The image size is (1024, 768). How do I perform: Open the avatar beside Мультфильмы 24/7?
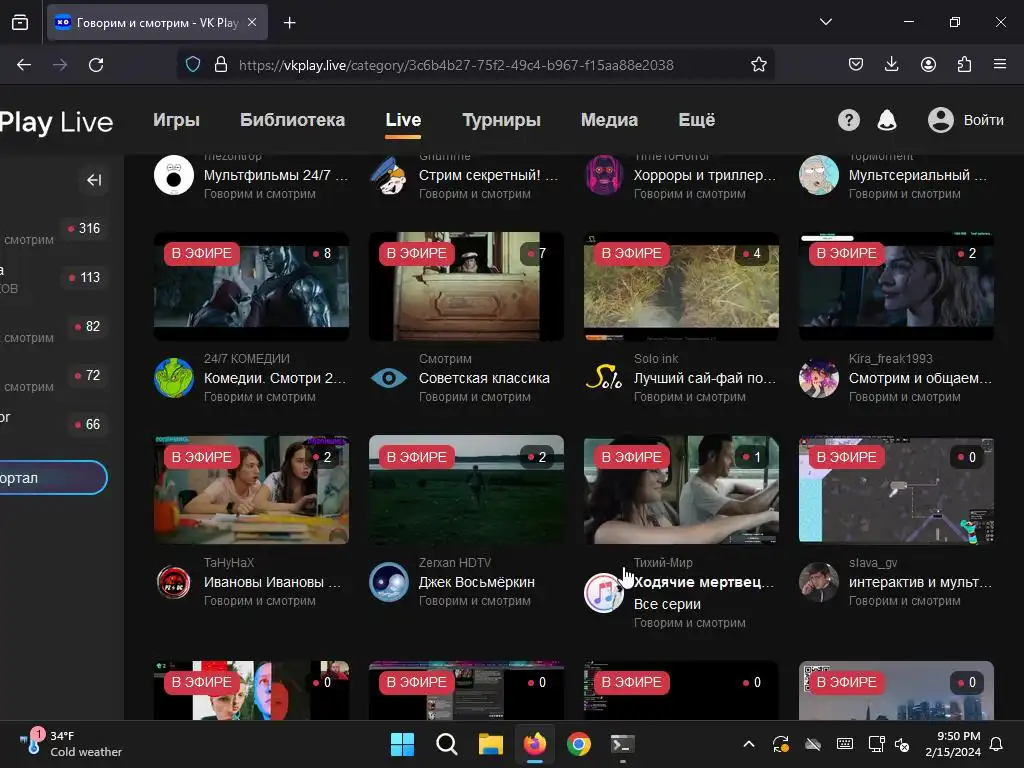[x=174, y=175]
